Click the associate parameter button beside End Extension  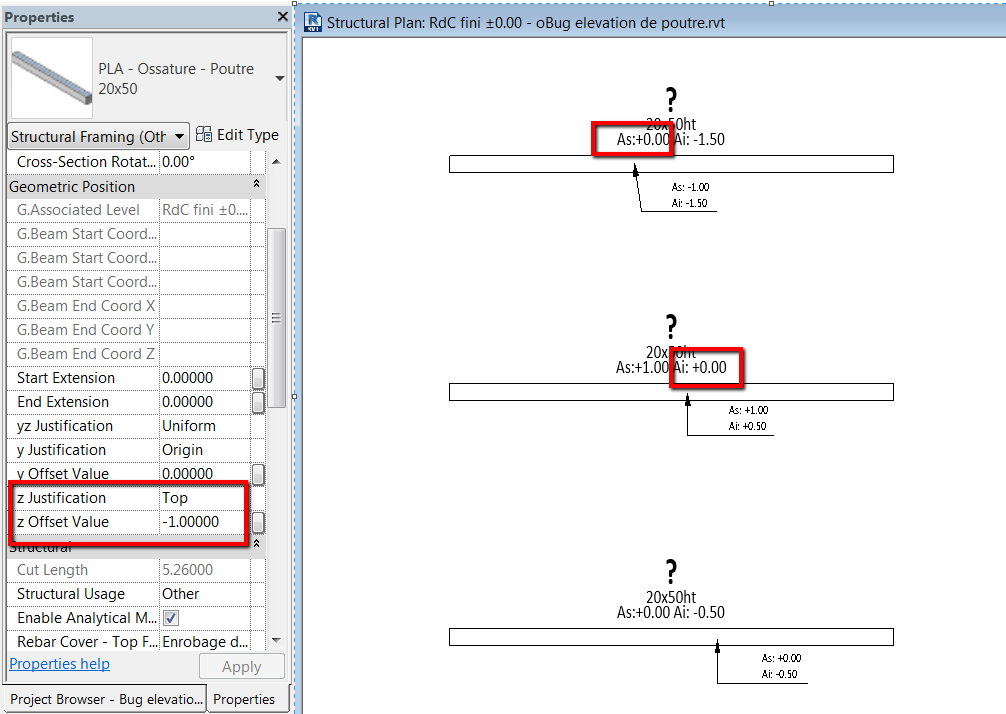(x=258, y=401)
